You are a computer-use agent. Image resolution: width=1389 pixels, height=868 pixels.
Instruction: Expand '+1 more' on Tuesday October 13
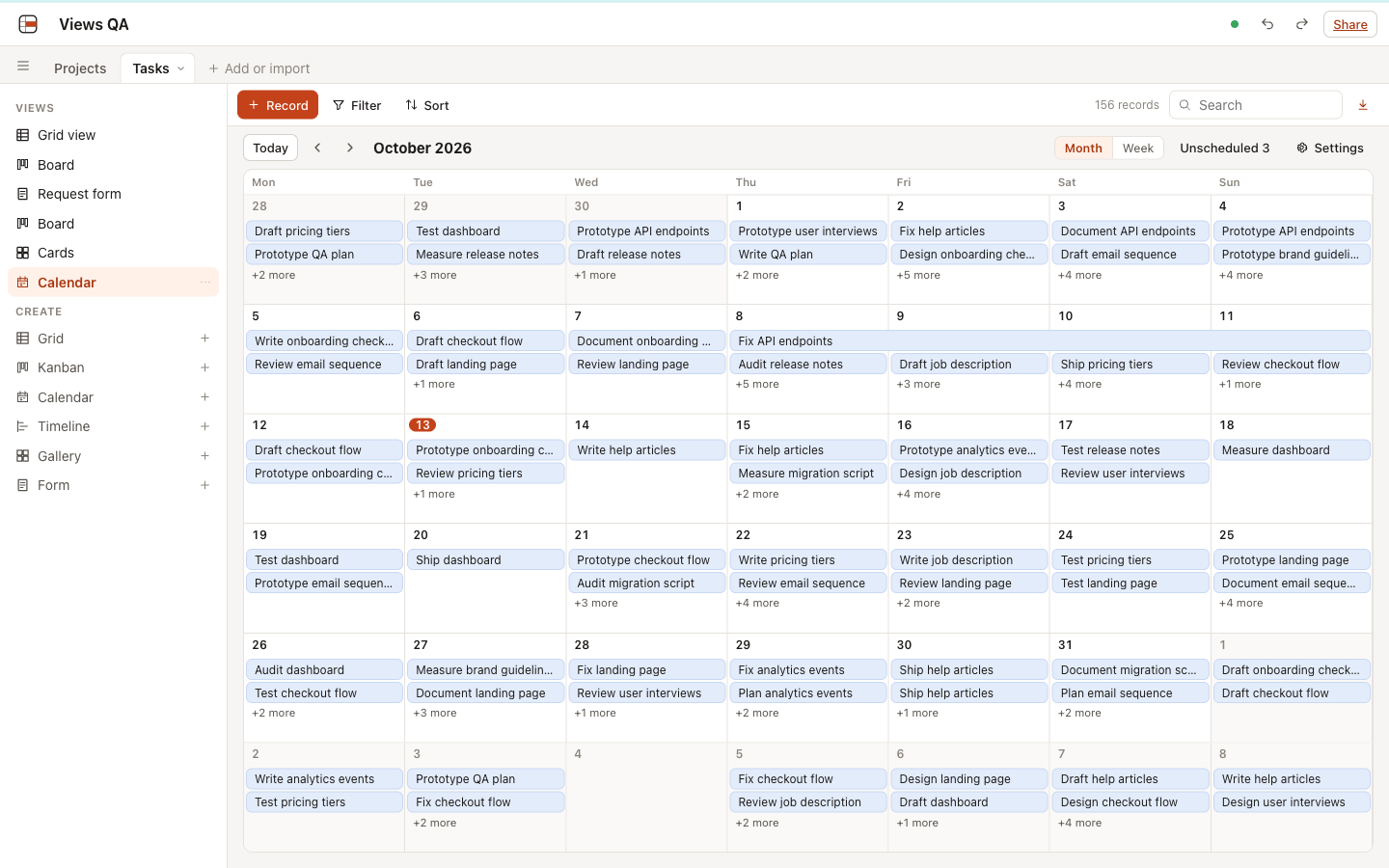click(x=434, y=494)
